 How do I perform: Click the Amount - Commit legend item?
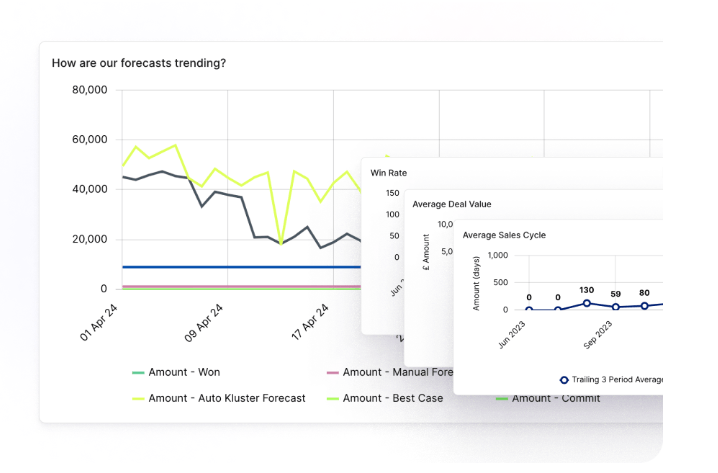(548, 398)
